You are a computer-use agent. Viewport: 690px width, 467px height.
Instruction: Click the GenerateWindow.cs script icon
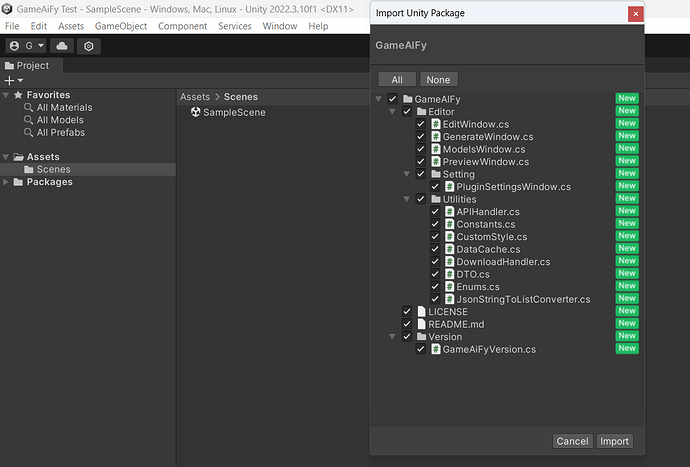point(436,136)
